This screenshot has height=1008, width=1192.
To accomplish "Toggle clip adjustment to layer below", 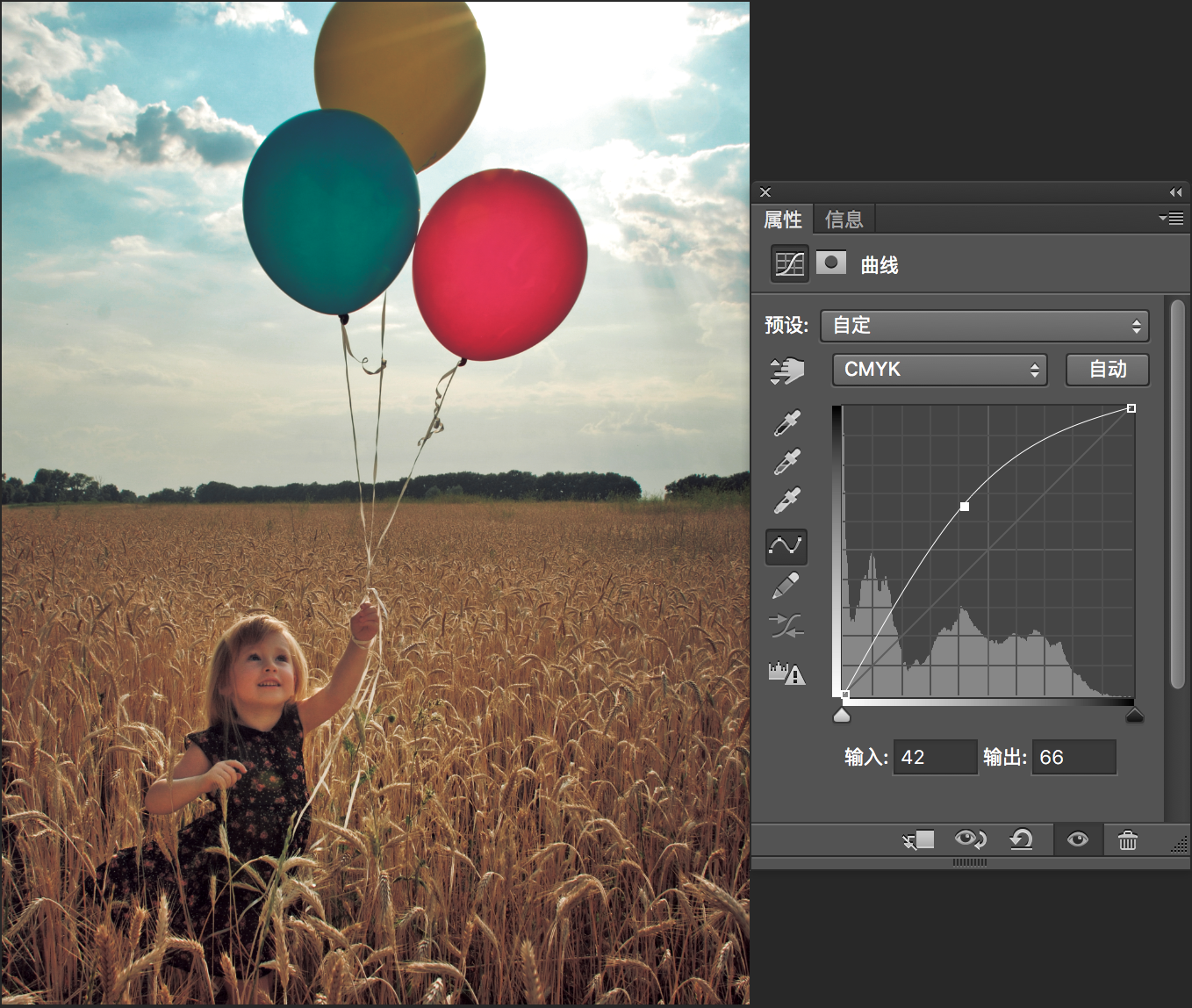I will (x=918, y=840).
